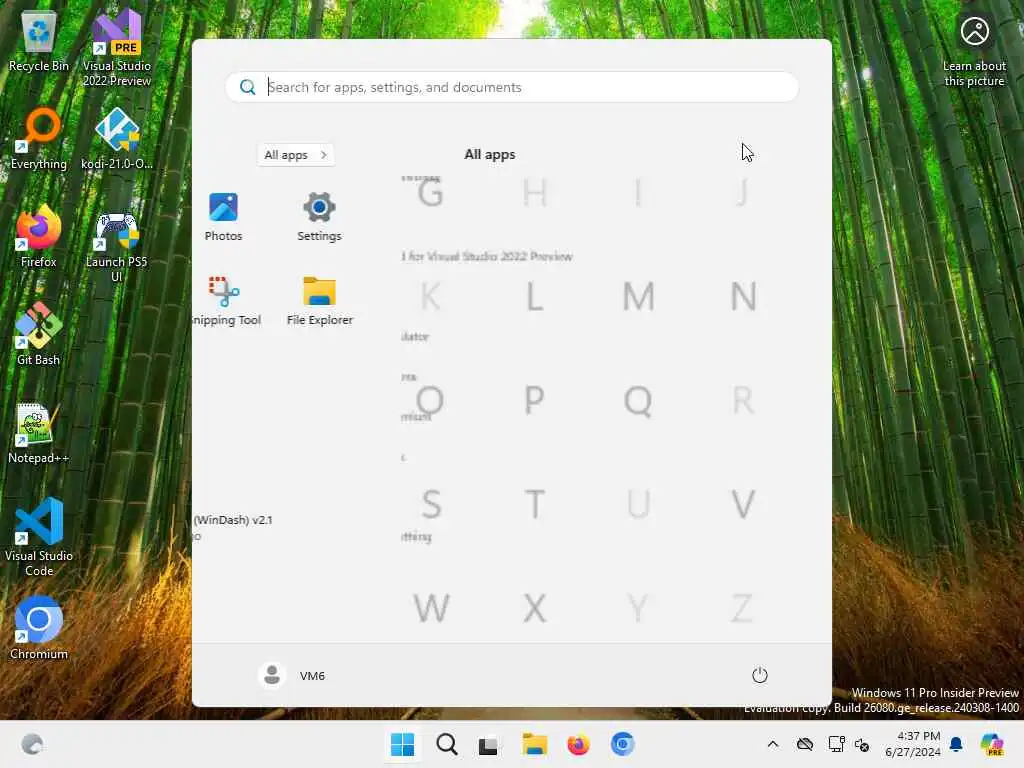This screenshot has height=768, width=1024.
Task: Select the Git Bash desktop shortcut
Action: 39,334
